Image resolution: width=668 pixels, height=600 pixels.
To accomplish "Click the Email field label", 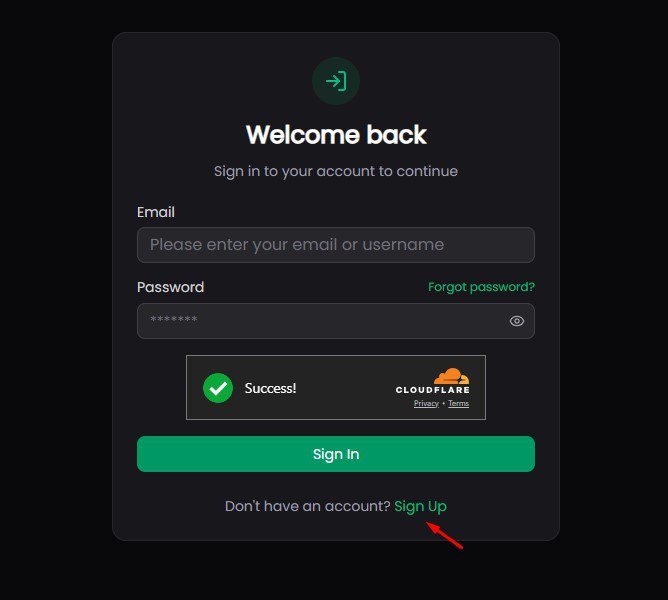I will [156, 212].
